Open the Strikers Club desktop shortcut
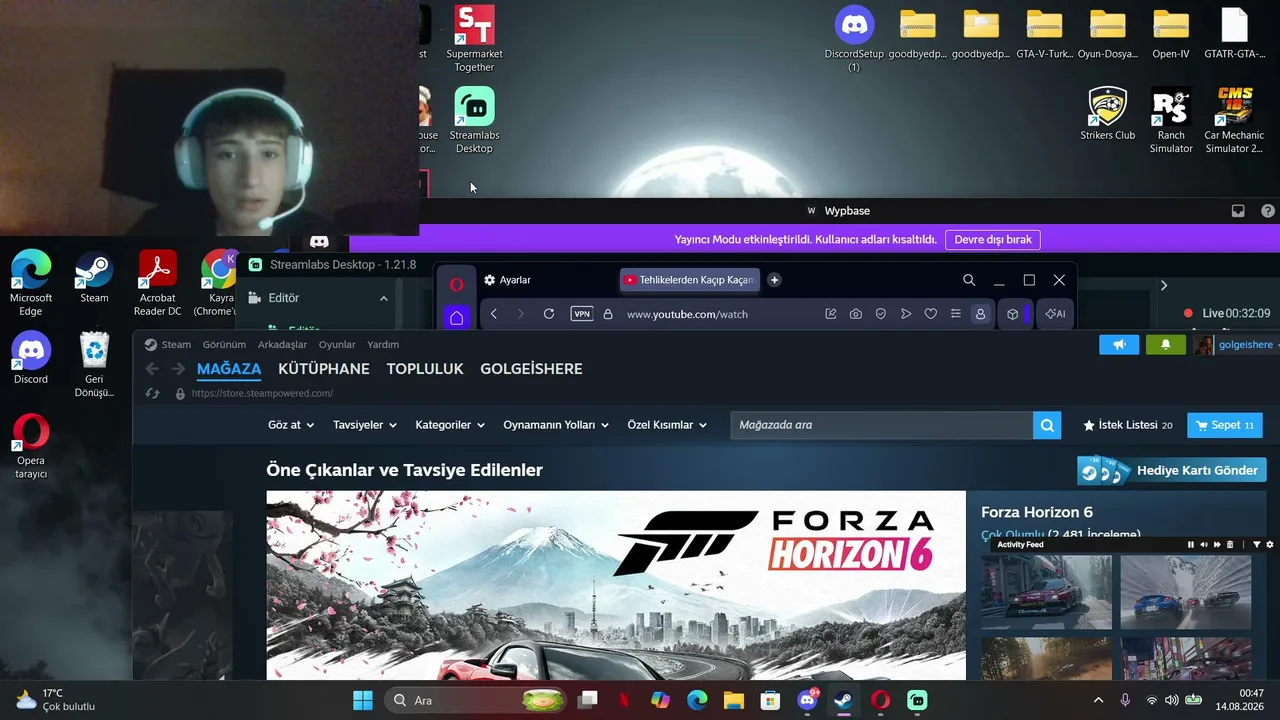The width and height of the screenshot is (1280, 720). pyautogui.click(x=1107, y=113)
